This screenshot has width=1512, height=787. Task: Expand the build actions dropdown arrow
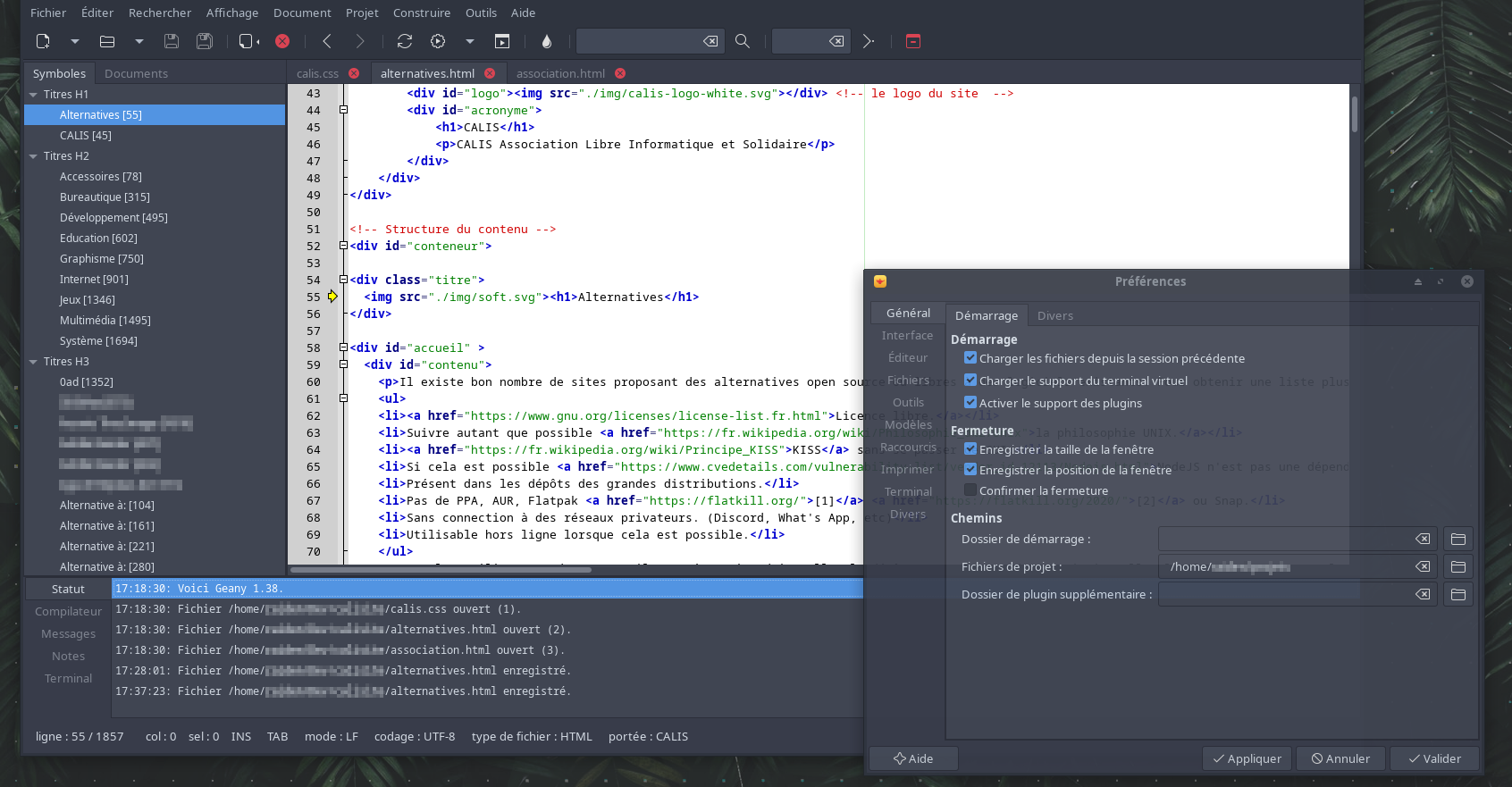[470, 41]
